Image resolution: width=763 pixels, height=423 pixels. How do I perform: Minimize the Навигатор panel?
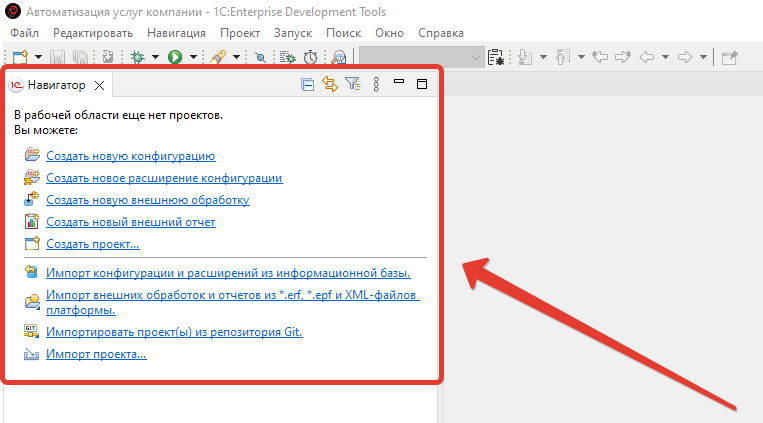(399, 81)
